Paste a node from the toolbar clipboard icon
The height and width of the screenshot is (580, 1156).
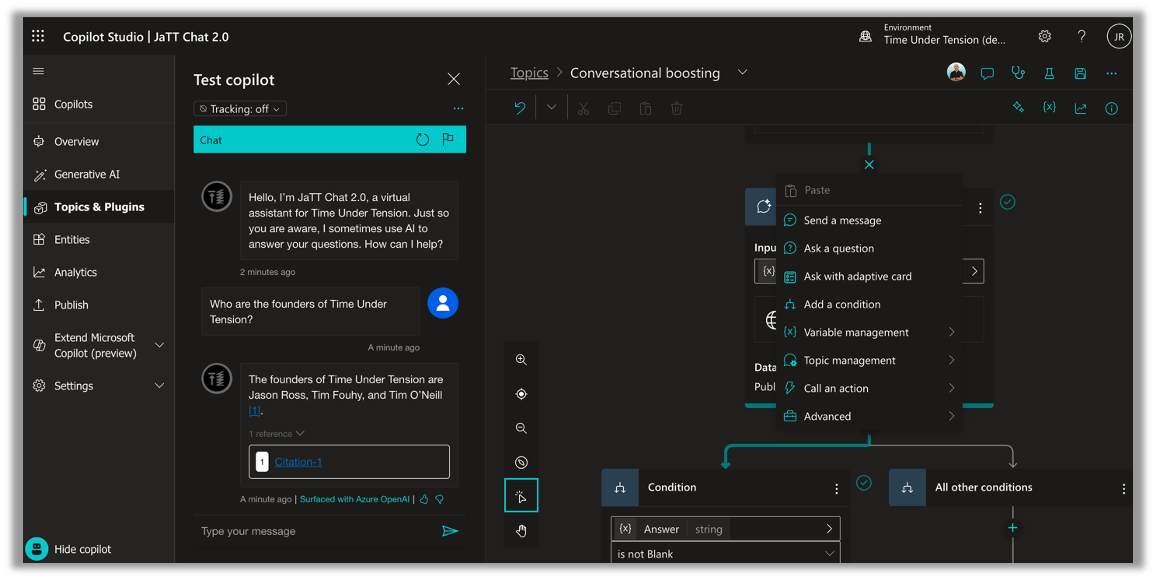tap(645, 108)
